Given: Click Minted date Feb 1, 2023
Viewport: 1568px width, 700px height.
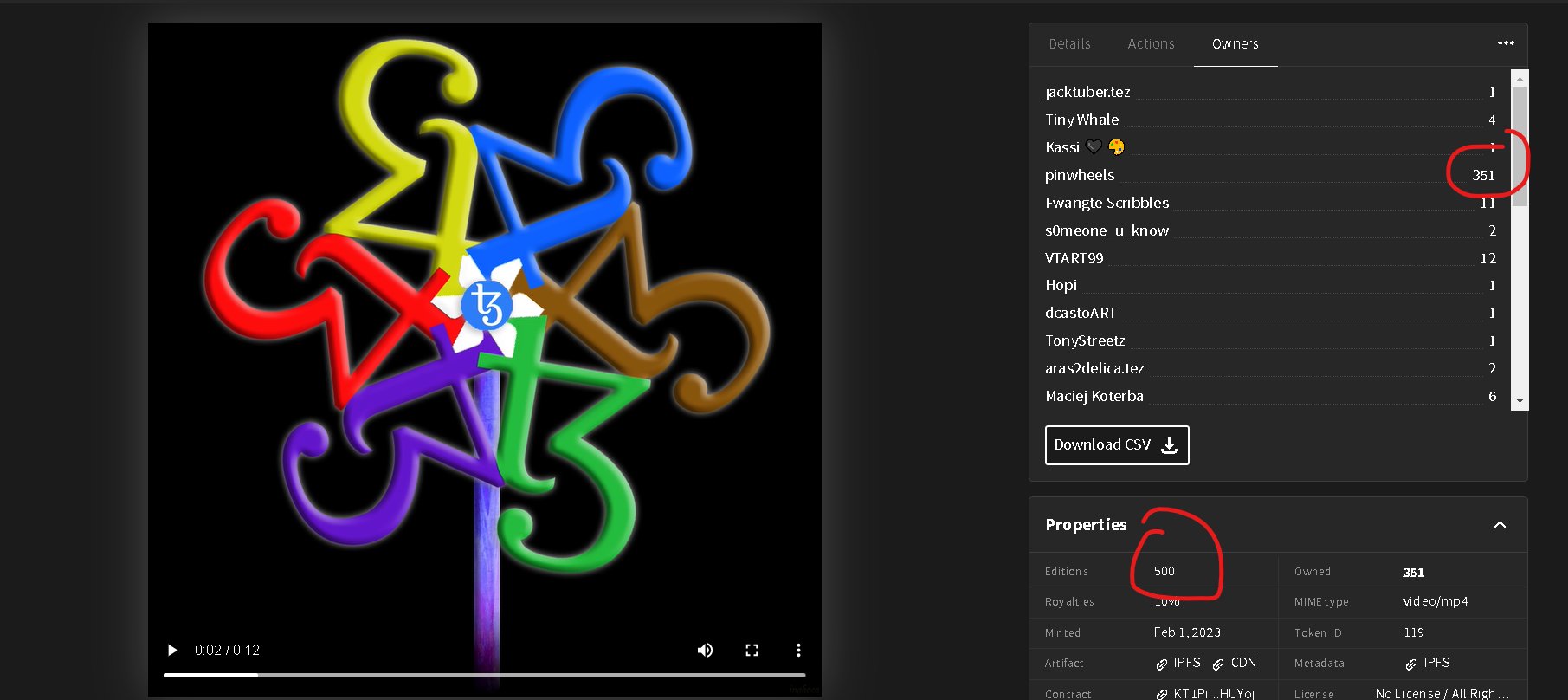Looking at the screenshot, I should pos(1187,632).
